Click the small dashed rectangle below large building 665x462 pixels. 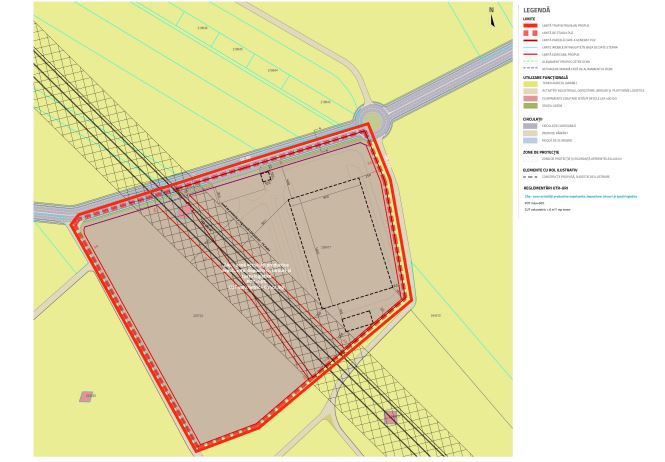tap(357, 322)
